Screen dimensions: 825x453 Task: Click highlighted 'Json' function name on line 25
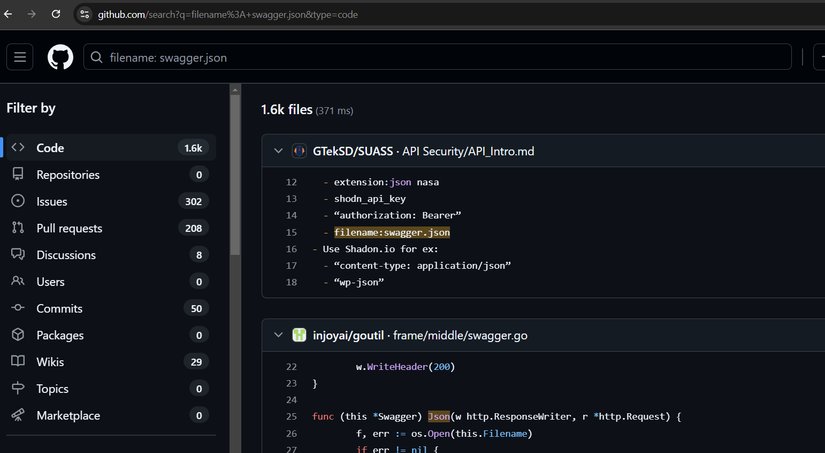pyautogui.click(x=439, y=417)
